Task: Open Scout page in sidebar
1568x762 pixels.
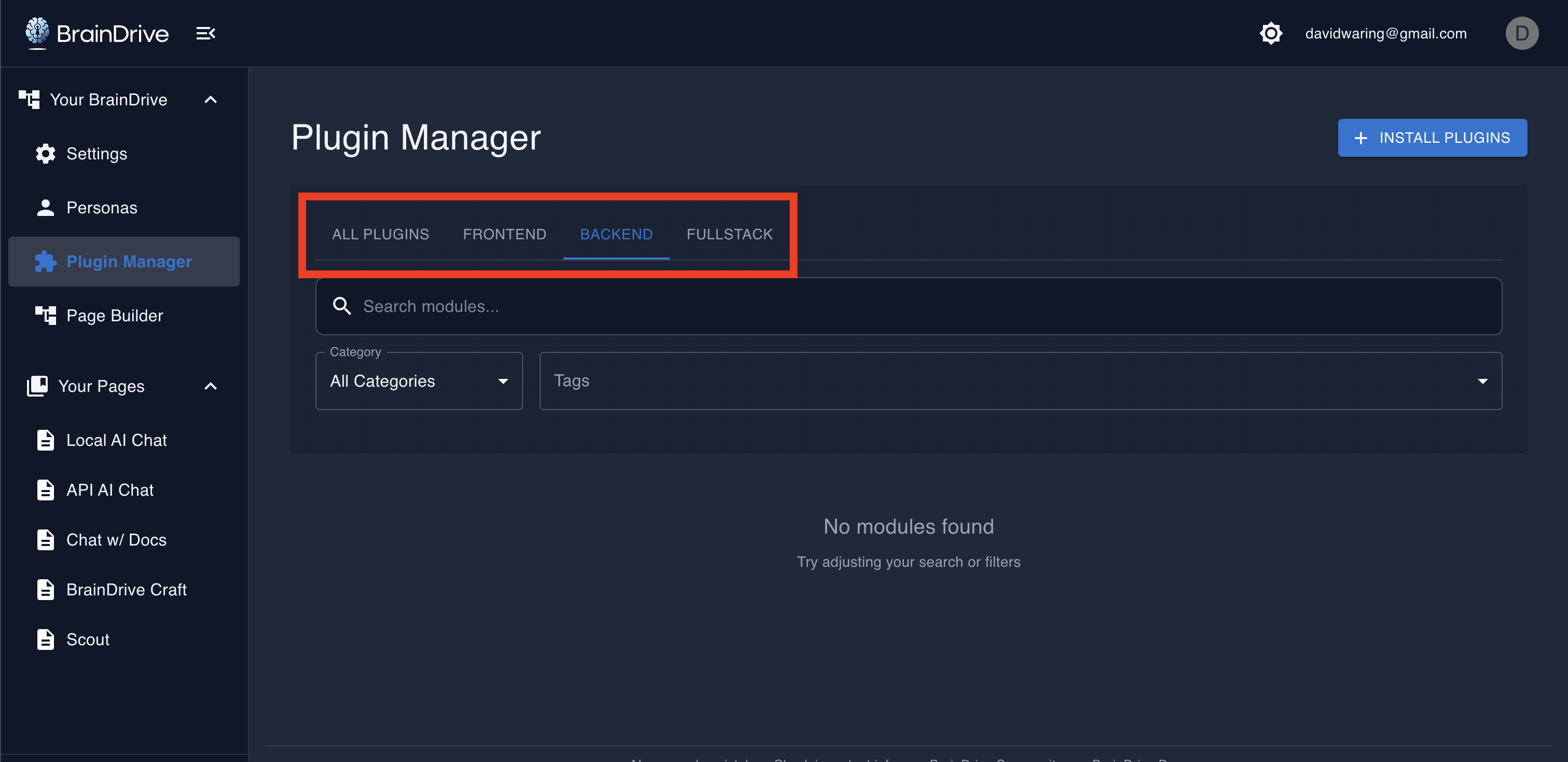Action: tap(88, 639)
